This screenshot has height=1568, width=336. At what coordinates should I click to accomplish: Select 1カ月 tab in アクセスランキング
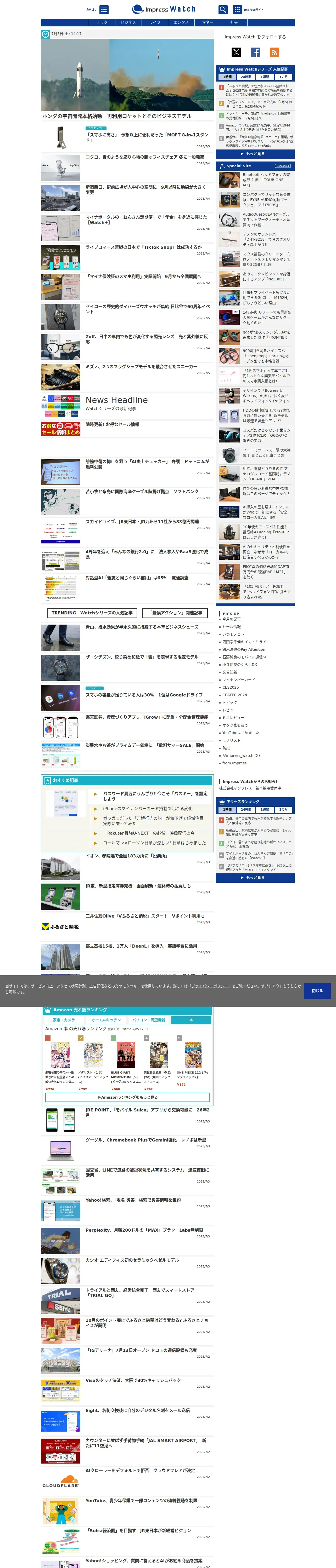pyautogui.click(x=284, y=810)
